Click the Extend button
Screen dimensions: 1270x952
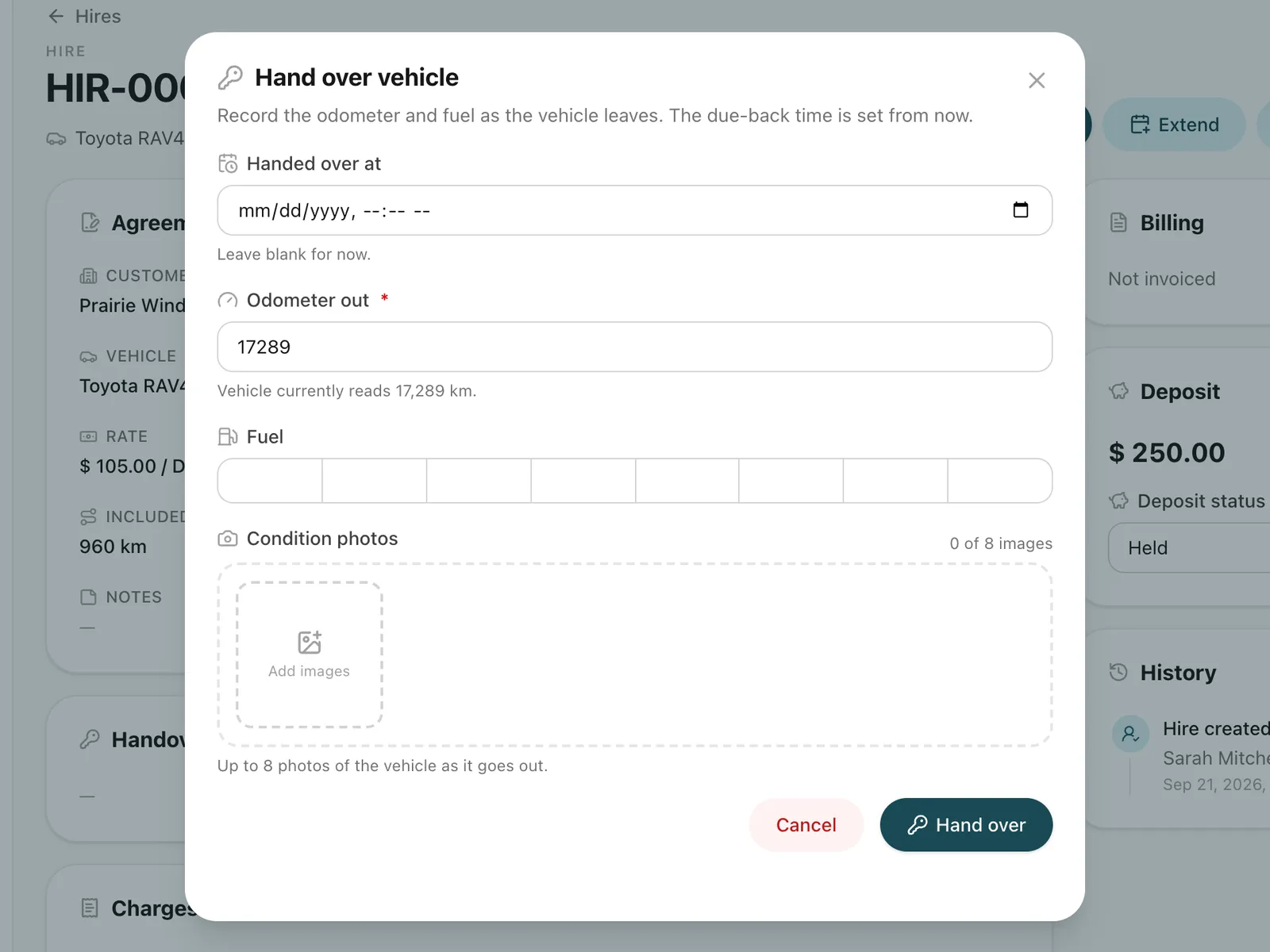point(1175,125)
